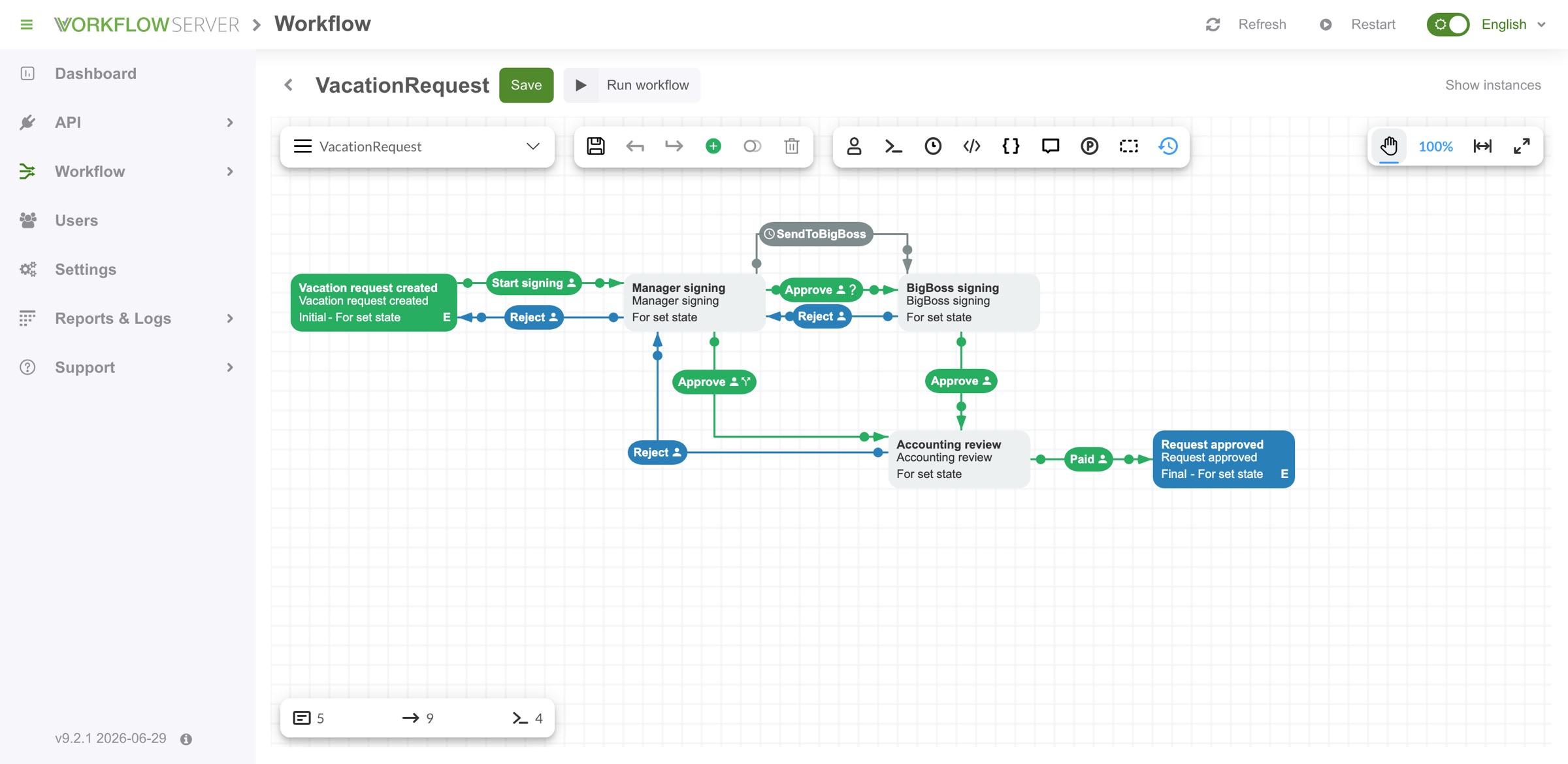1568x764 pixels.
Task: Click the WorkflowServer logo link
Action: (146, 24)
